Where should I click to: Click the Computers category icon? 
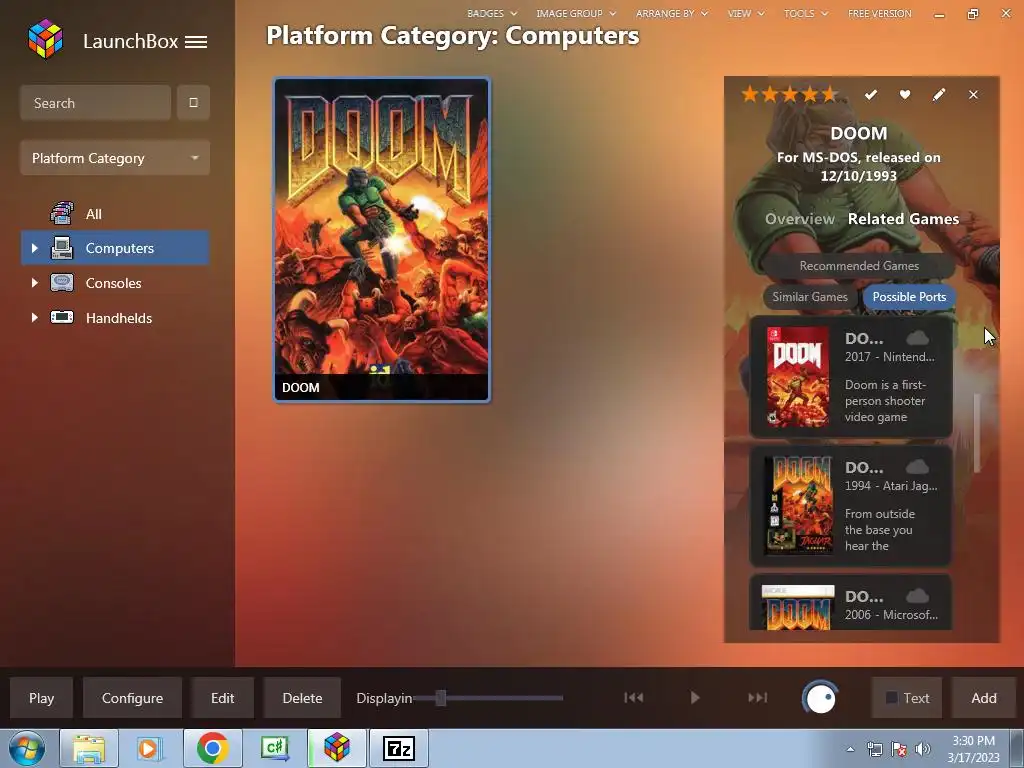click(62, 248)
